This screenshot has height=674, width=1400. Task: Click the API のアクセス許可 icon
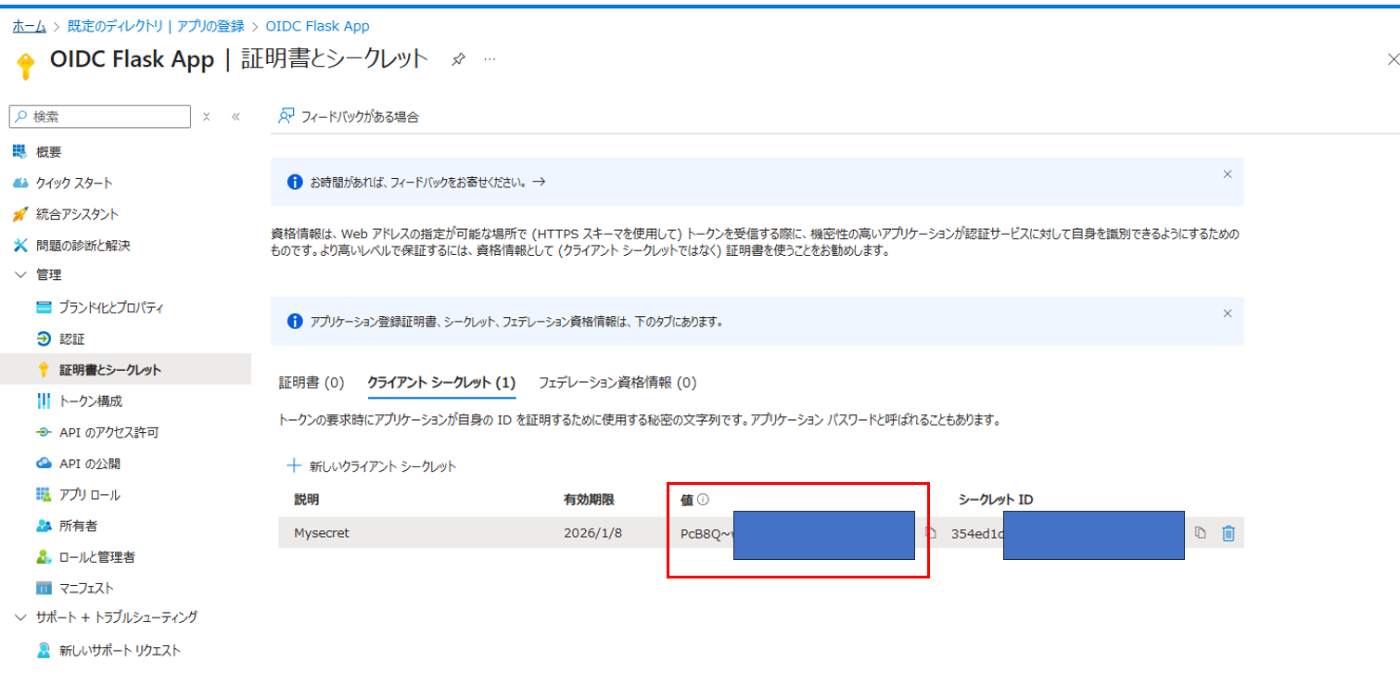click(43, 433)
